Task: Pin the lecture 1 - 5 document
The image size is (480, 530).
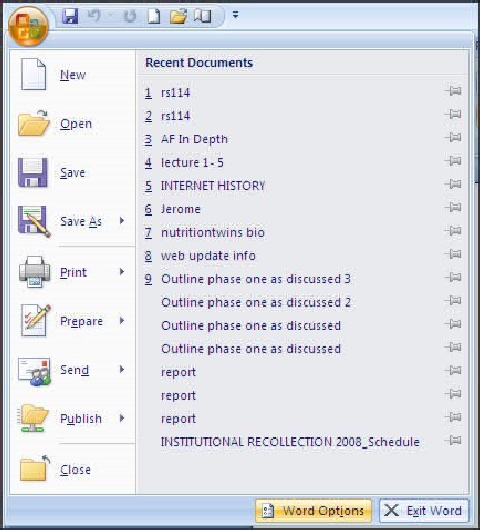Action: pyautogui.click(x=453, y=161)
